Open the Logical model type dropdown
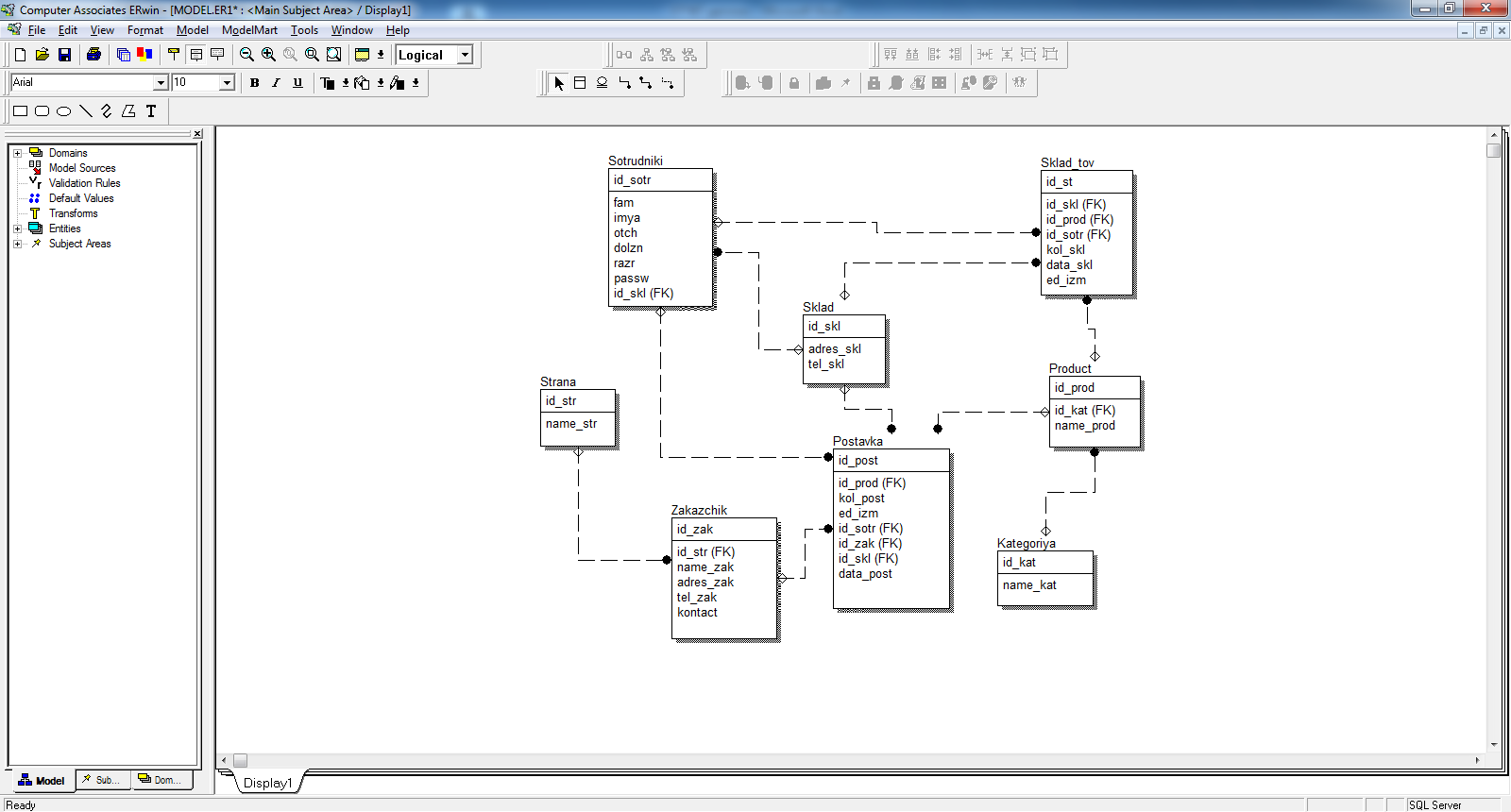1511x812 pixels. (x=465, y=55)
